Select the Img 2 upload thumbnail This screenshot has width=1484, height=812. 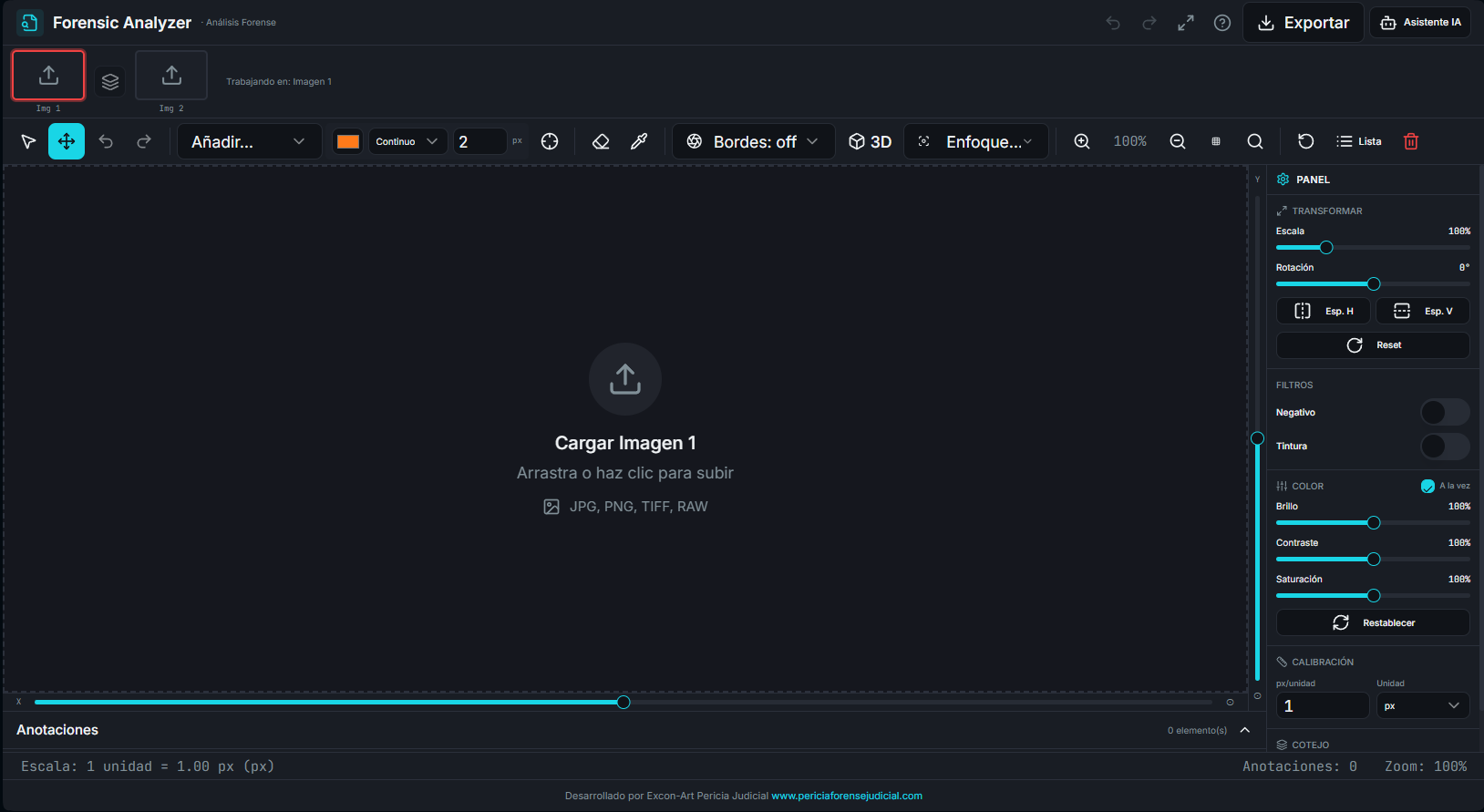pos(171,75)
